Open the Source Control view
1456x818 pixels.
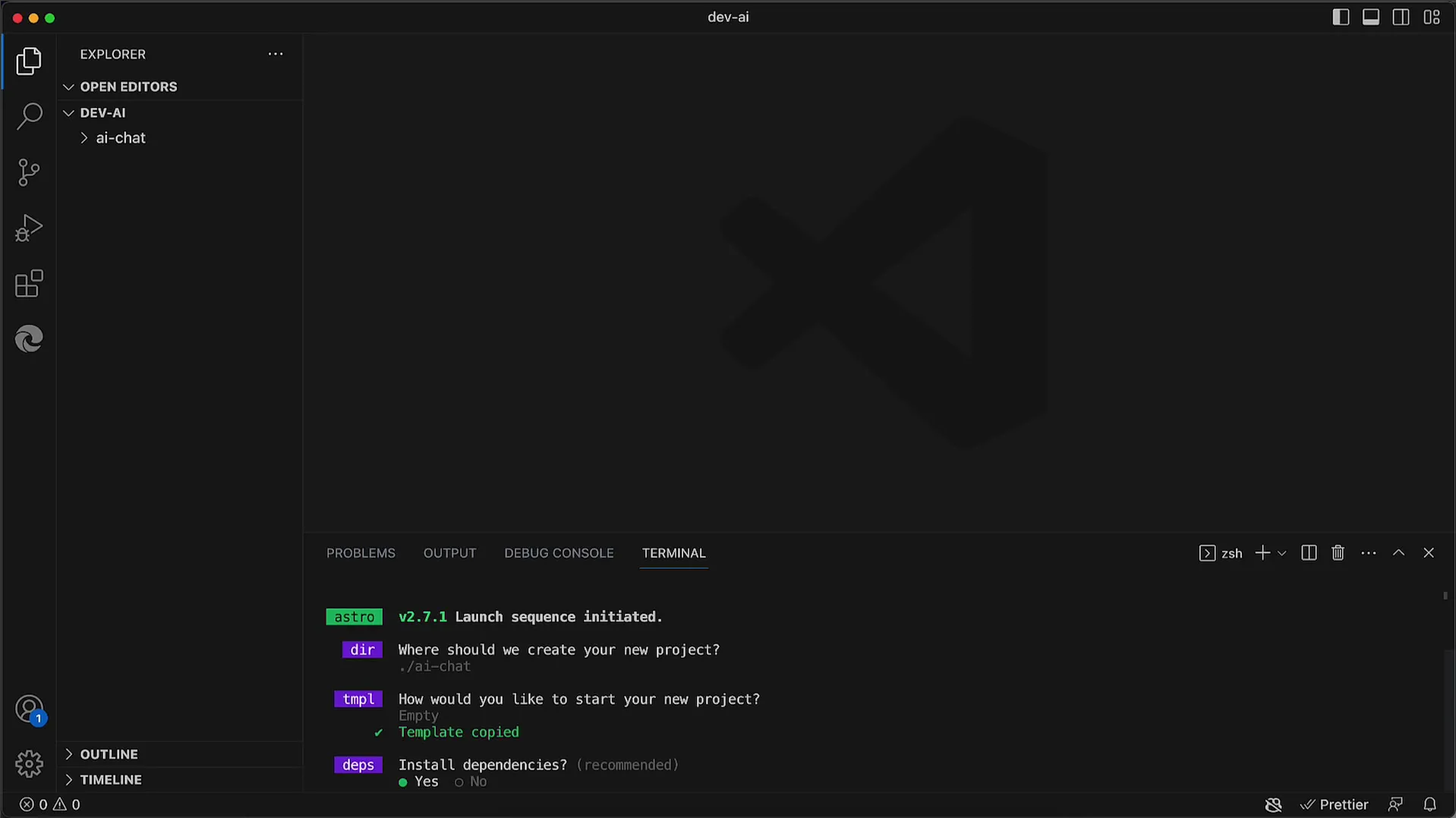29,172
